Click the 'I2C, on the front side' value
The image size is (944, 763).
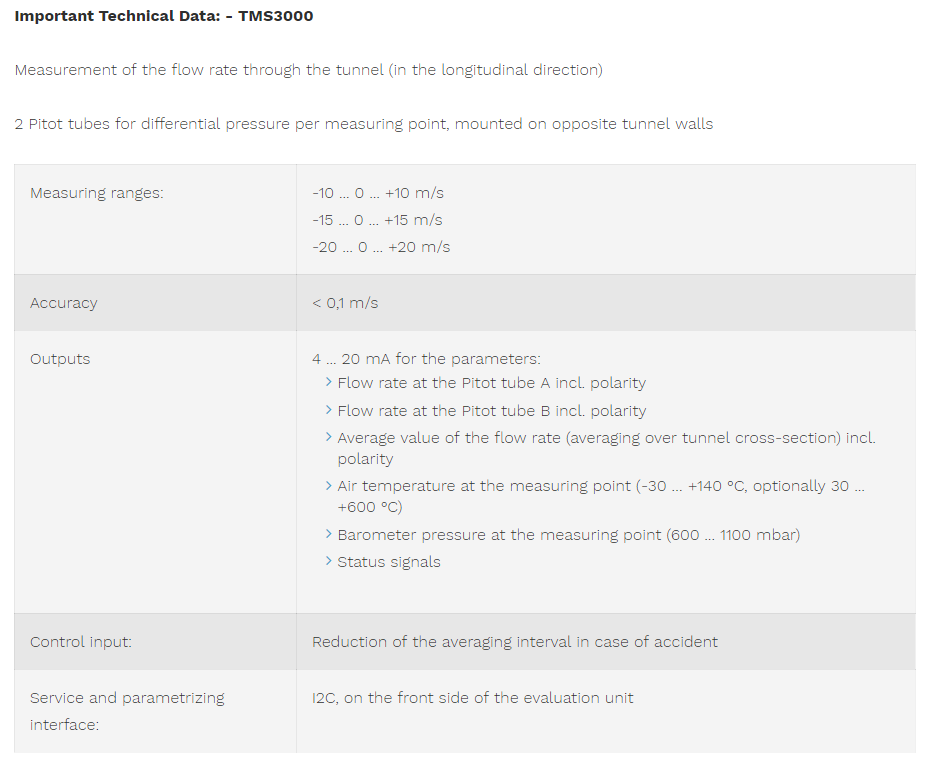click(x=473, y=698)
